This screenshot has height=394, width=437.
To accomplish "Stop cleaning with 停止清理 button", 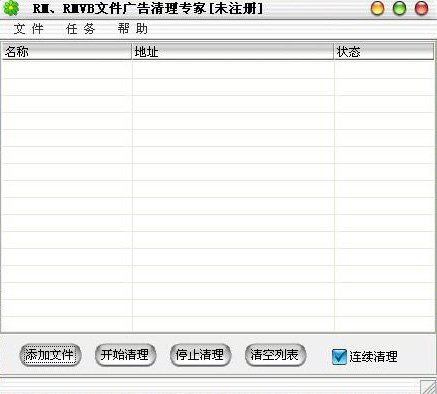I will [200, 355].
